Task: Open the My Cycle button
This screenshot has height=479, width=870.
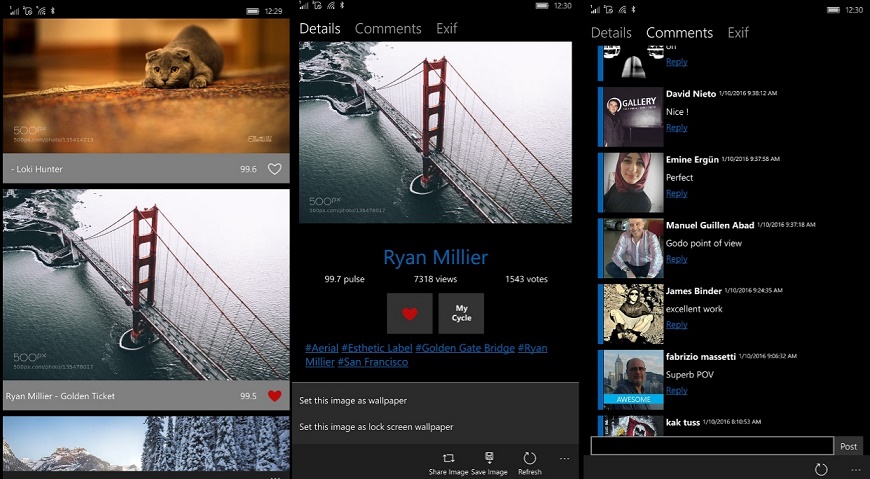Action: 461,313
